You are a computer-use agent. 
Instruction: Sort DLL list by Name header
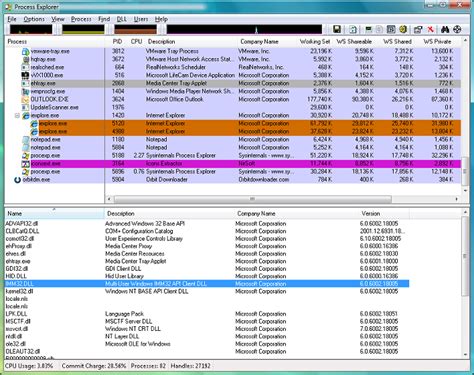[x=54, y=213]
